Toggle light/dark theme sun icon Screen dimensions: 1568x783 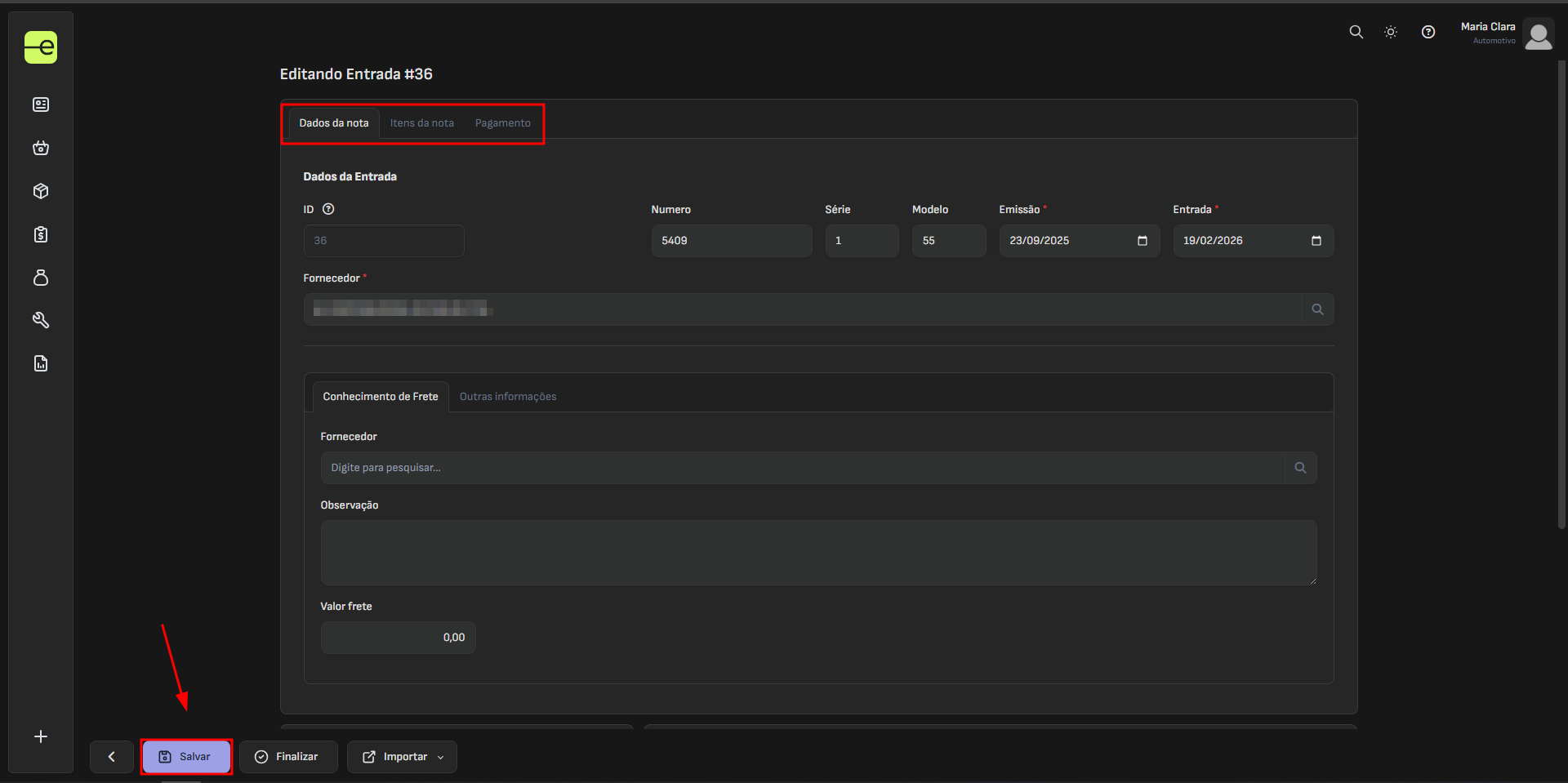(x=1391, y=32)
